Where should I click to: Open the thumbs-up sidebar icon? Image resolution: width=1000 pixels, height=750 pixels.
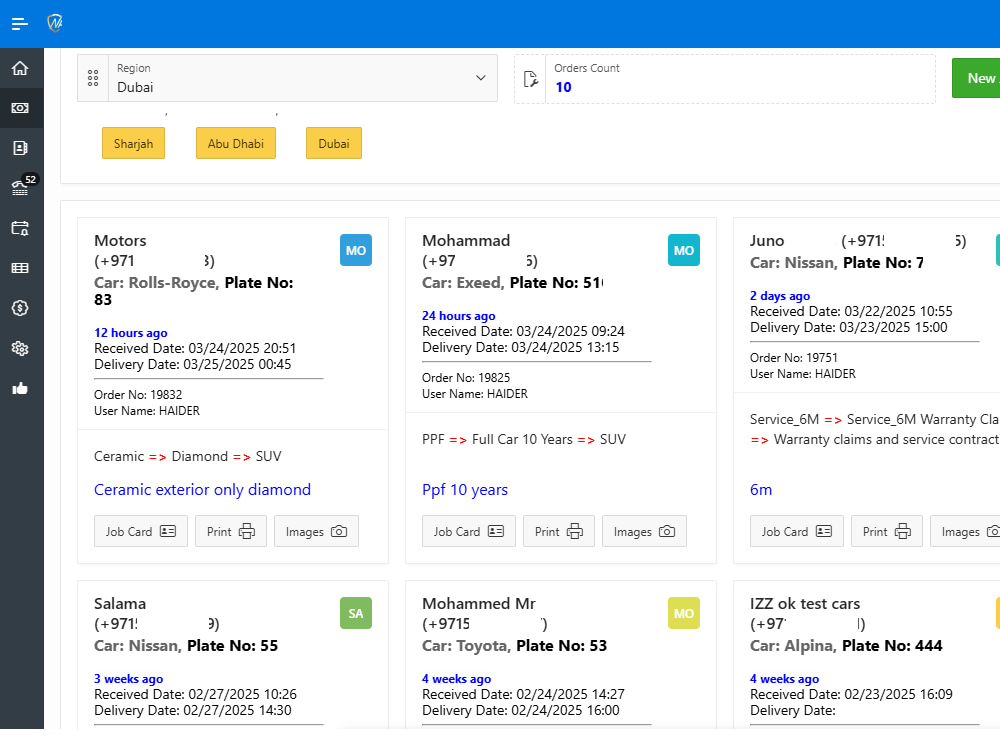pyautogui.click(x=20, y=388)
